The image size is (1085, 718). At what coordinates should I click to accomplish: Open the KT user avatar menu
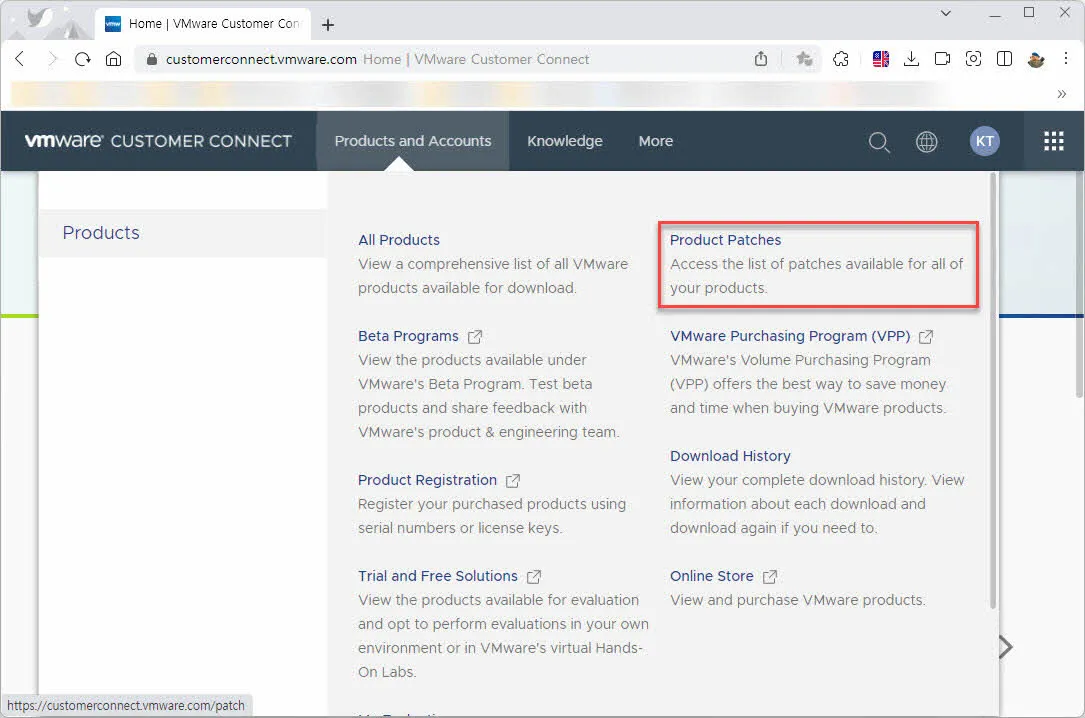[984, 141]
